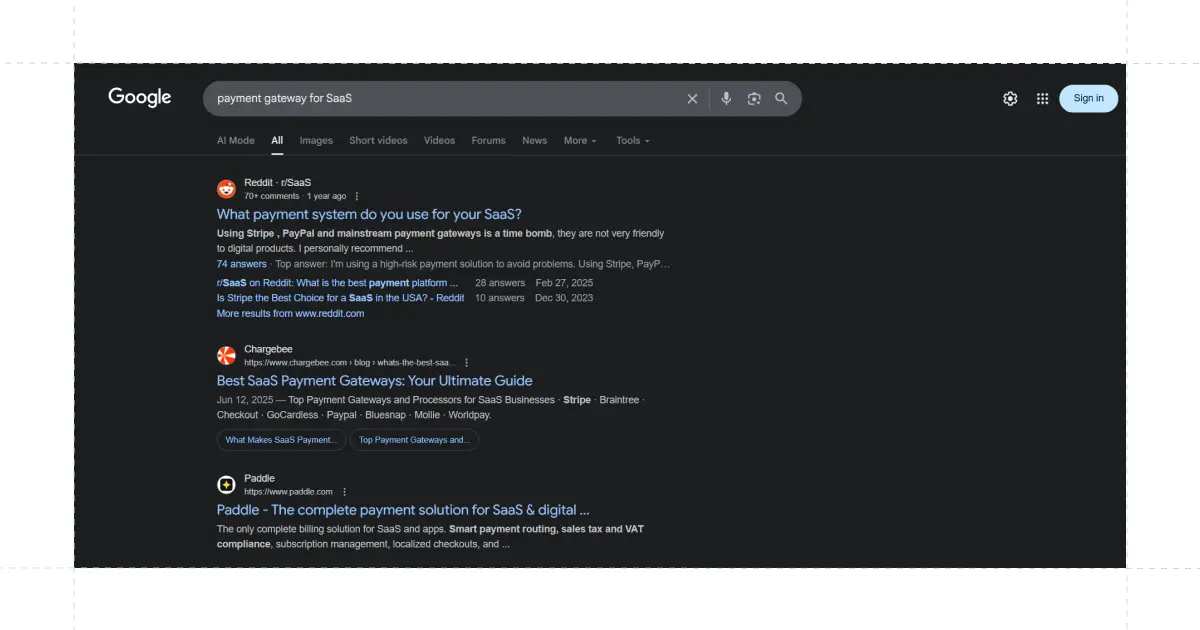The image size is (1200, 630).
Task: Click the search magnifier icon
Action: [x=781, y=98]
